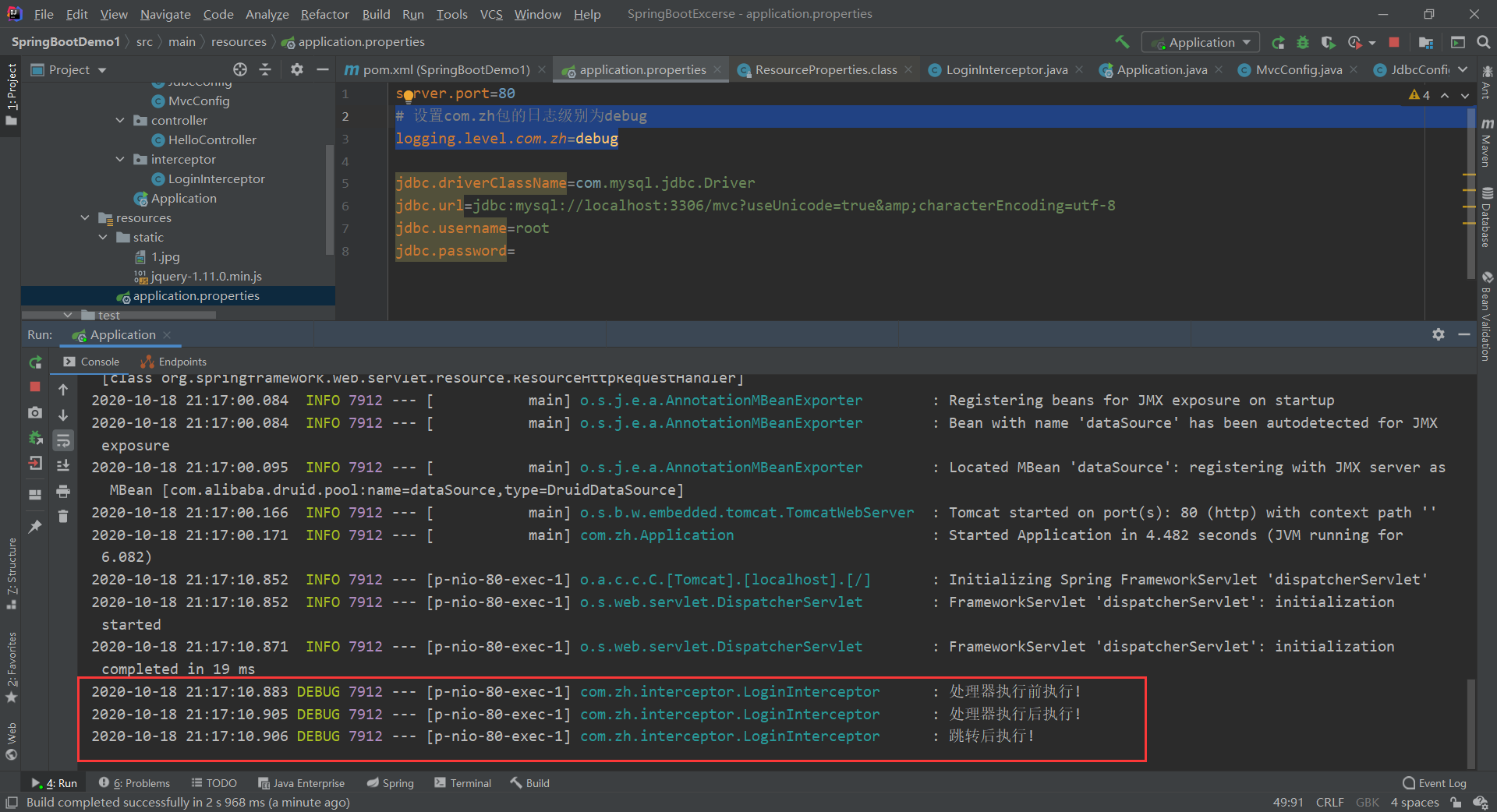
Task: Open the Console tab in Run panel
Action: [x=91, y=362]
